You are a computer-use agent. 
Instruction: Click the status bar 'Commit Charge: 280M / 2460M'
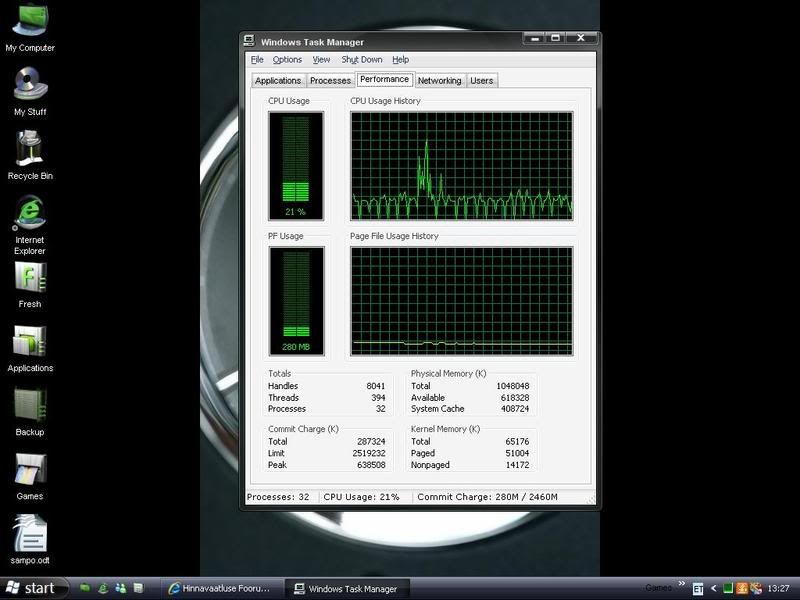tap(487, 497)
